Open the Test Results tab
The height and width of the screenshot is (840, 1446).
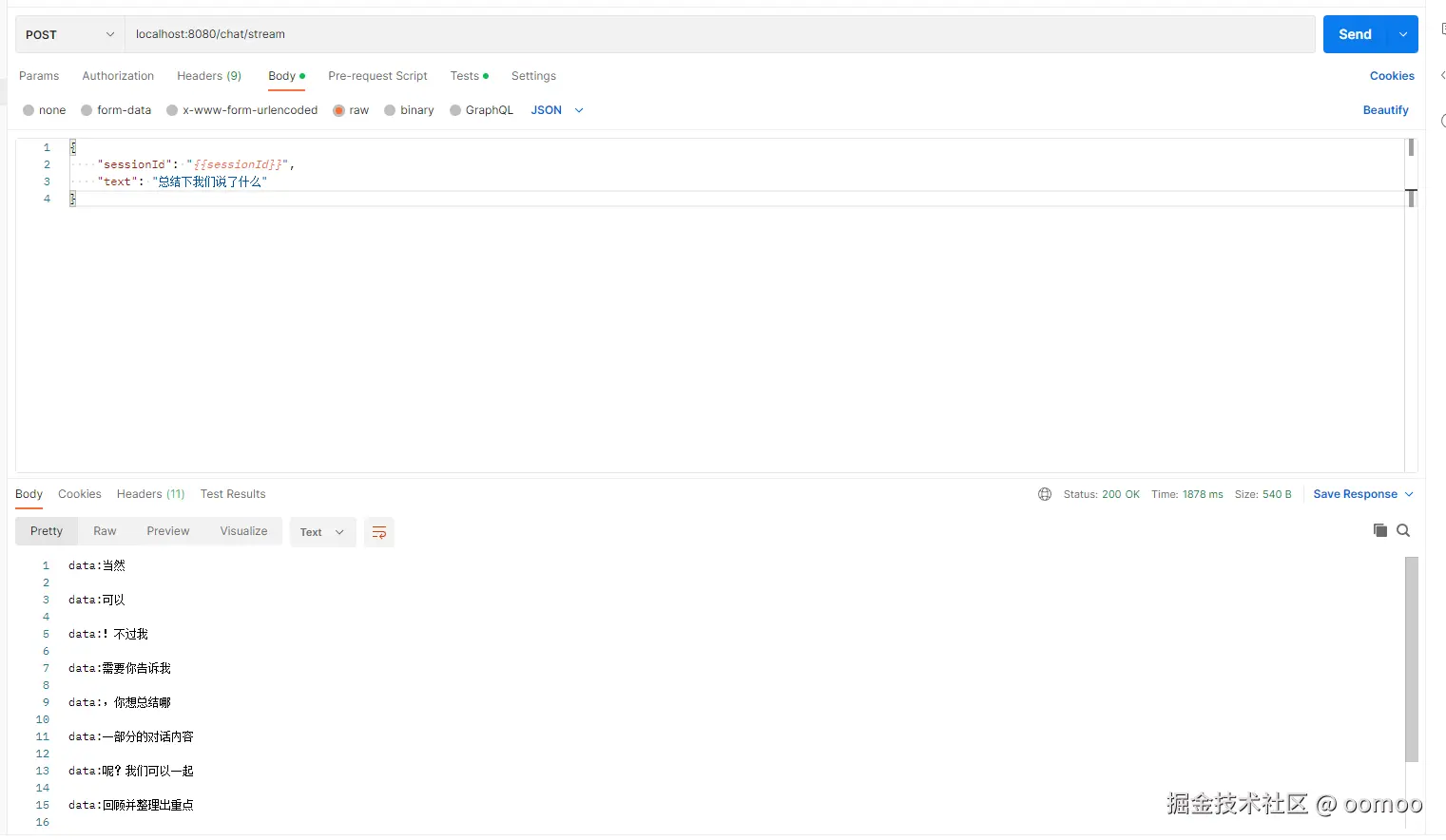tap(233, 494)
